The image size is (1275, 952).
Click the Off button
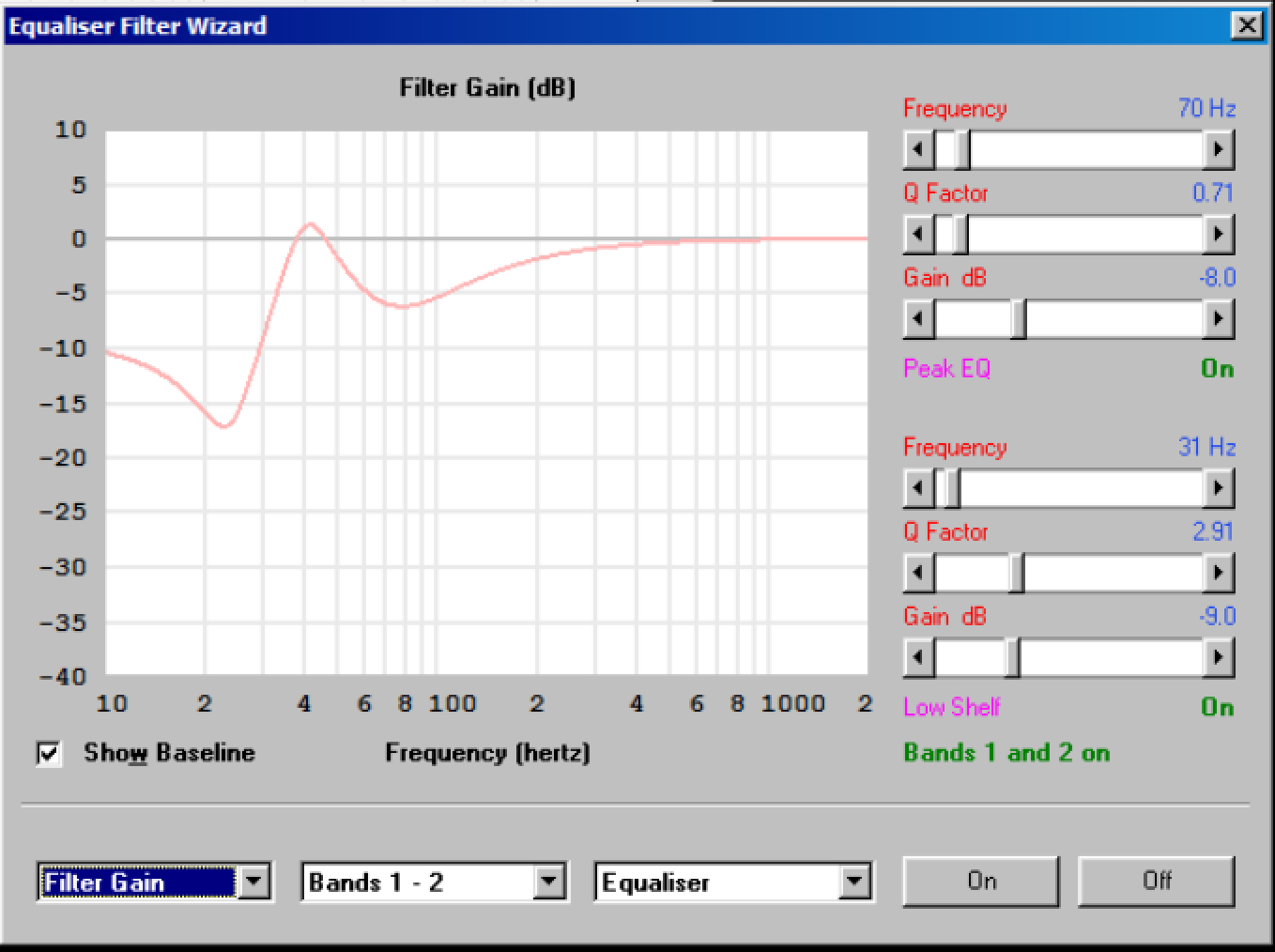1156,881
